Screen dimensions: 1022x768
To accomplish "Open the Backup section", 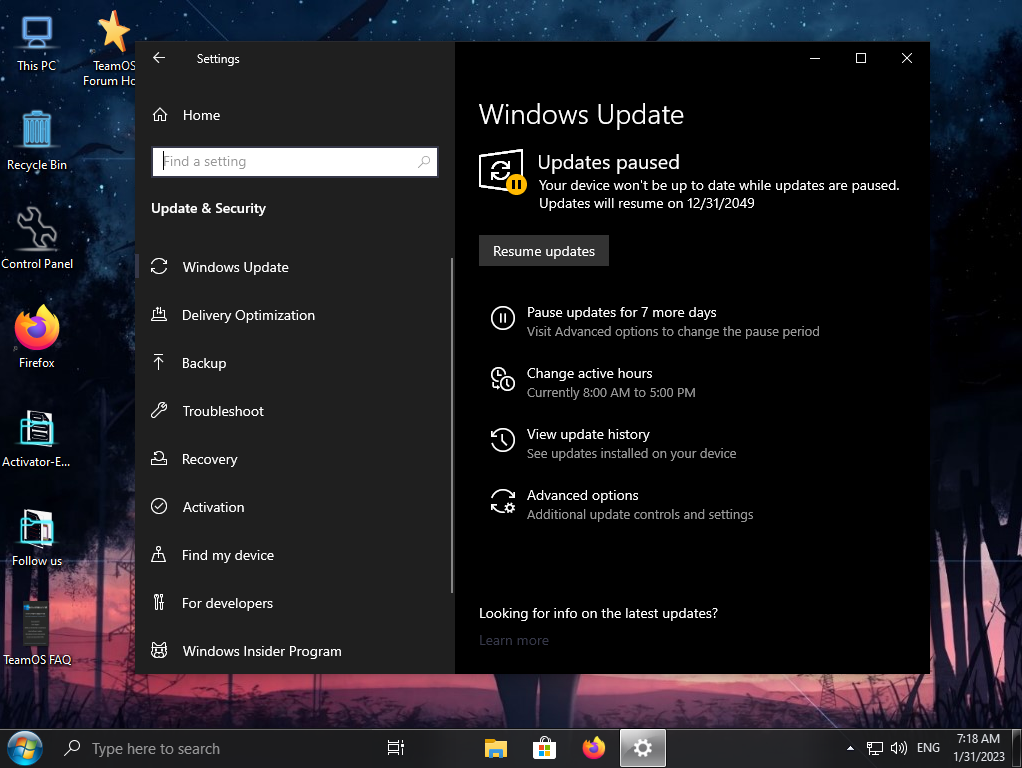I will (x=293, y=363).
